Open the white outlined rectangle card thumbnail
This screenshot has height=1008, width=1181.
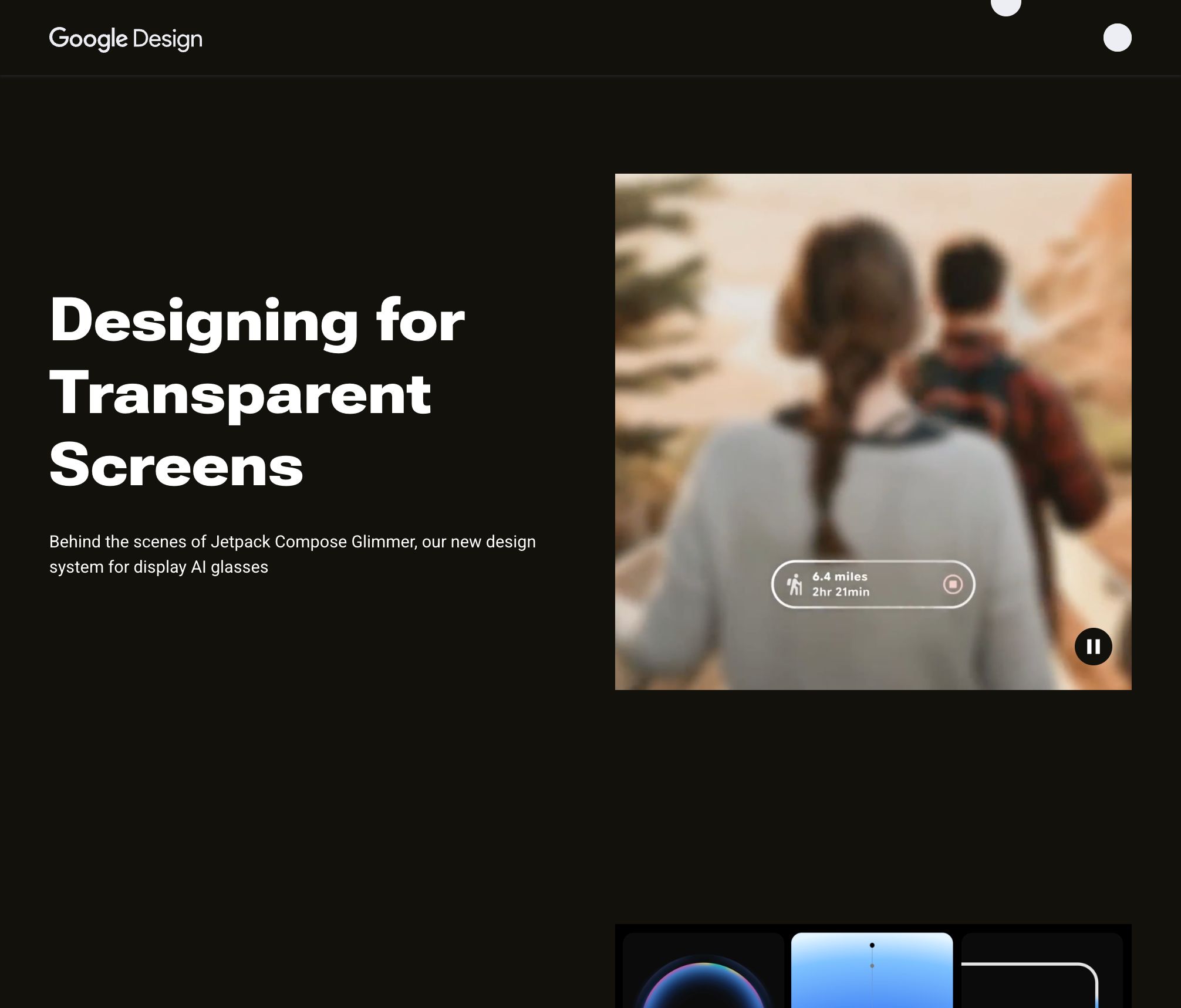(x=1042, y=970)
